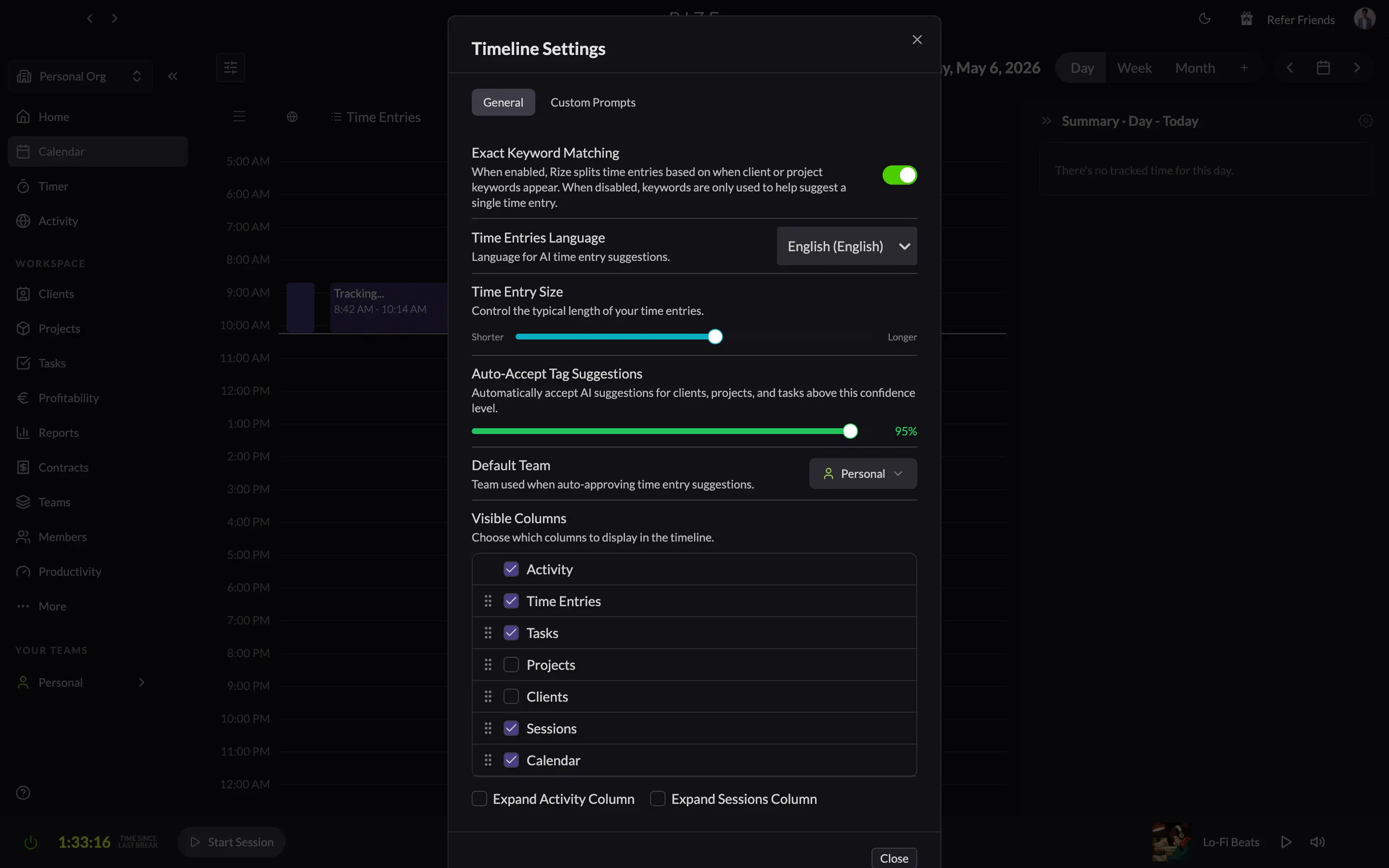
Task: Play Lo-Fi Beats music
Action: 1286,841
